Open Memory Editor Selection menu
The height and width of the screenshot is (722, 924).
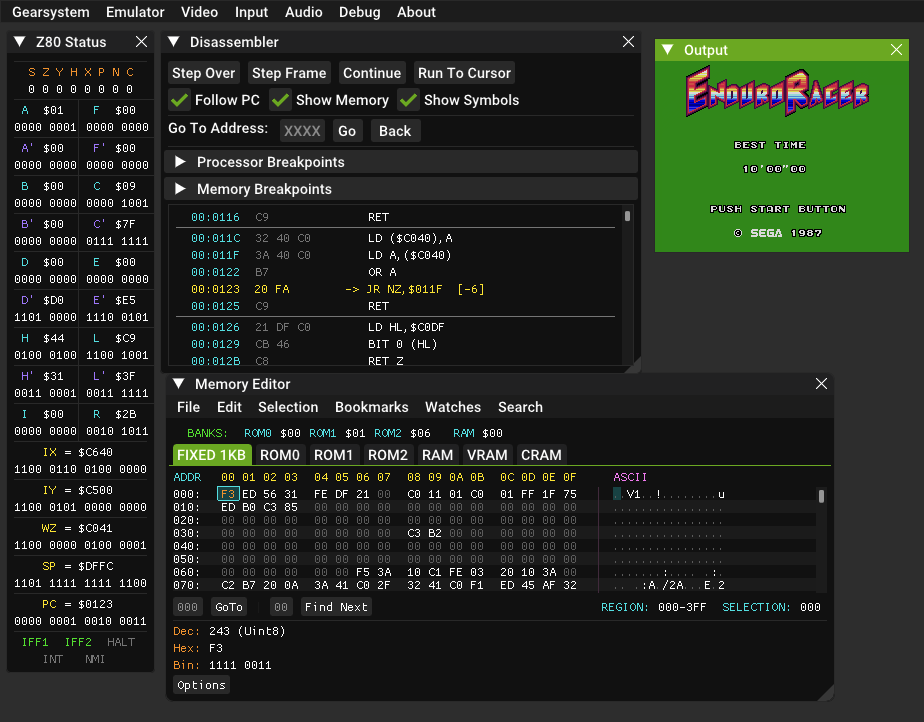pos(288,407)
